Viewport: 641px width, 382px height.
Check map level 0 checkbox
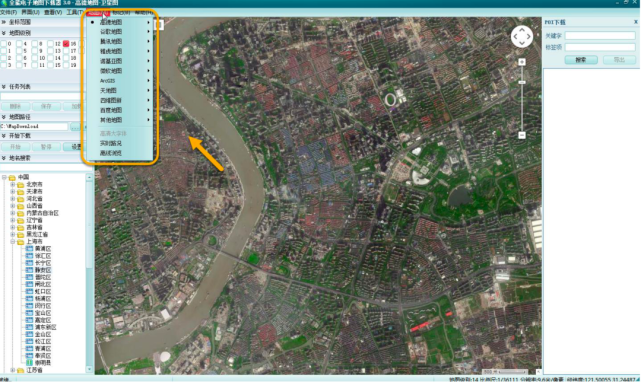point(3,43)
